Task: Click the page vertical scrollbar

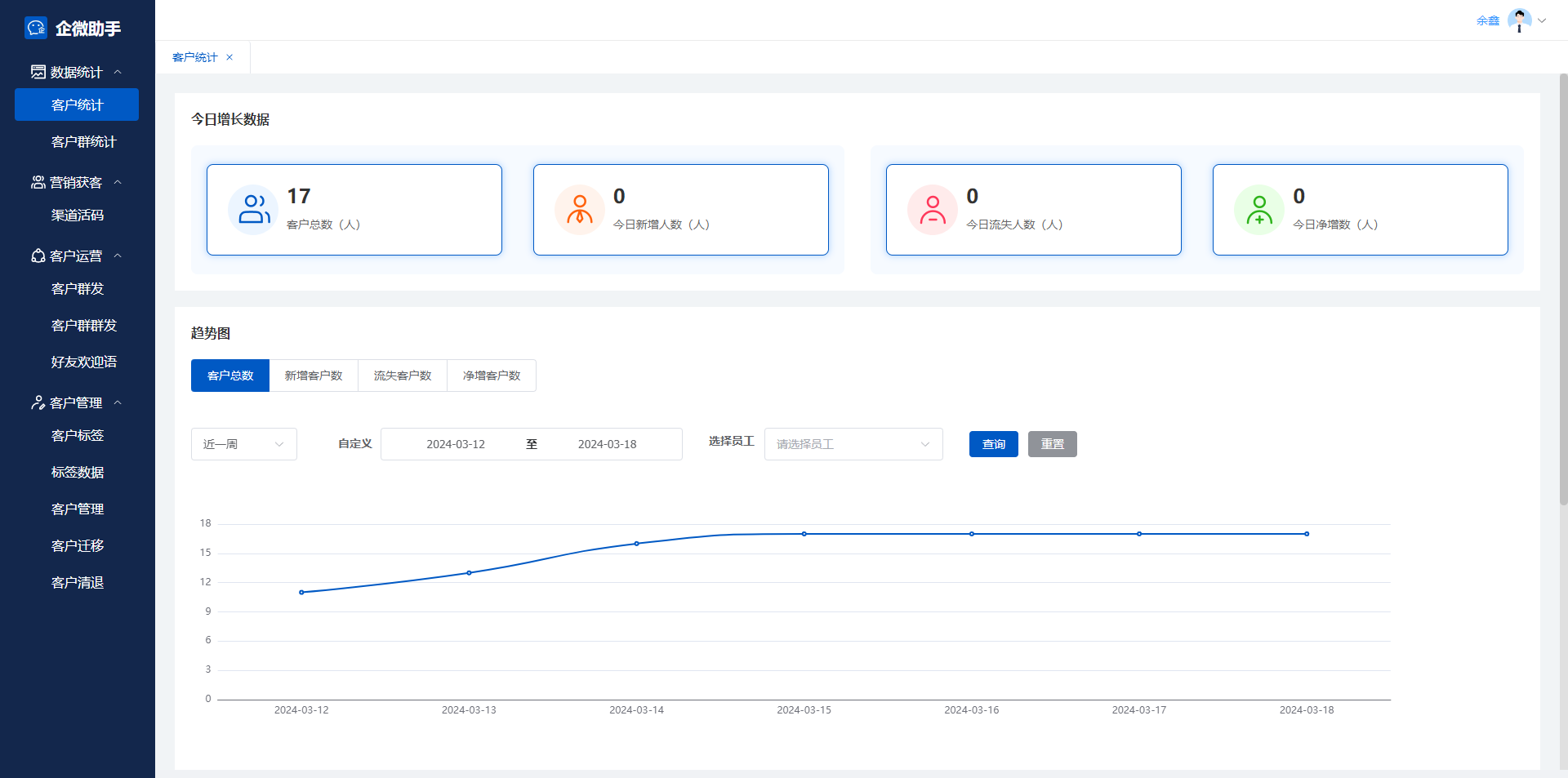Action: coord(1563,290)
